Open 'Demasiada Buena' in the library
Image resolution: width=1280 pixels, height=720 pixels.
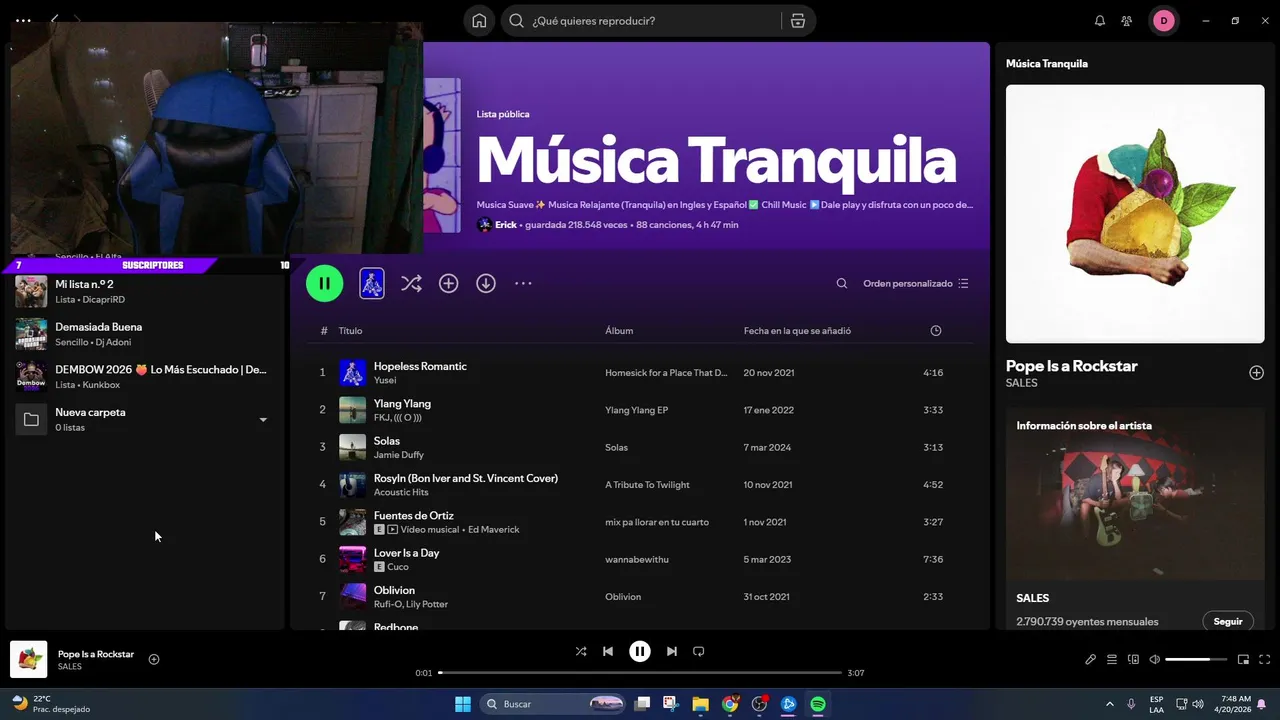click(145, 334)
